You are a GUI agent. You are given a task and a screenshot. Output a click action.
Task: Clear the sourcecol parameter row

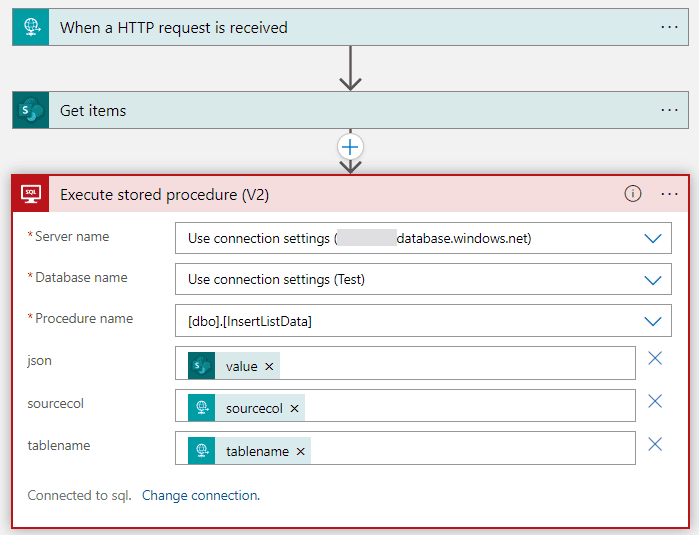(654, 401)
